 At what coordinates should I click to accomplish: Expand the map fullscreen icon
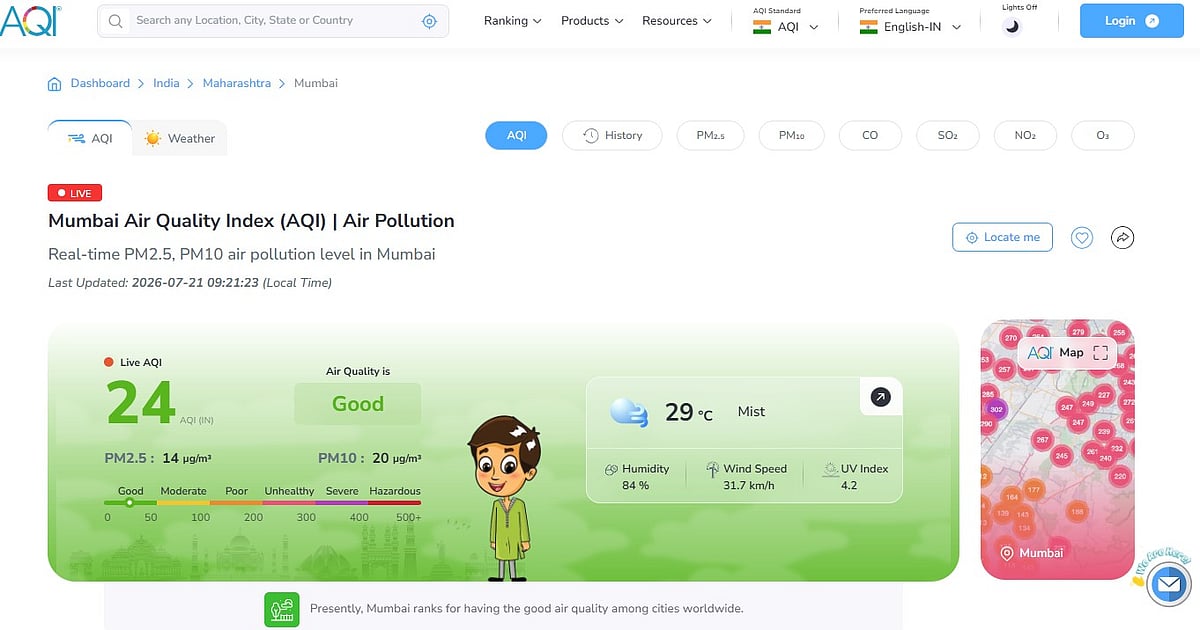(1101, 353)
